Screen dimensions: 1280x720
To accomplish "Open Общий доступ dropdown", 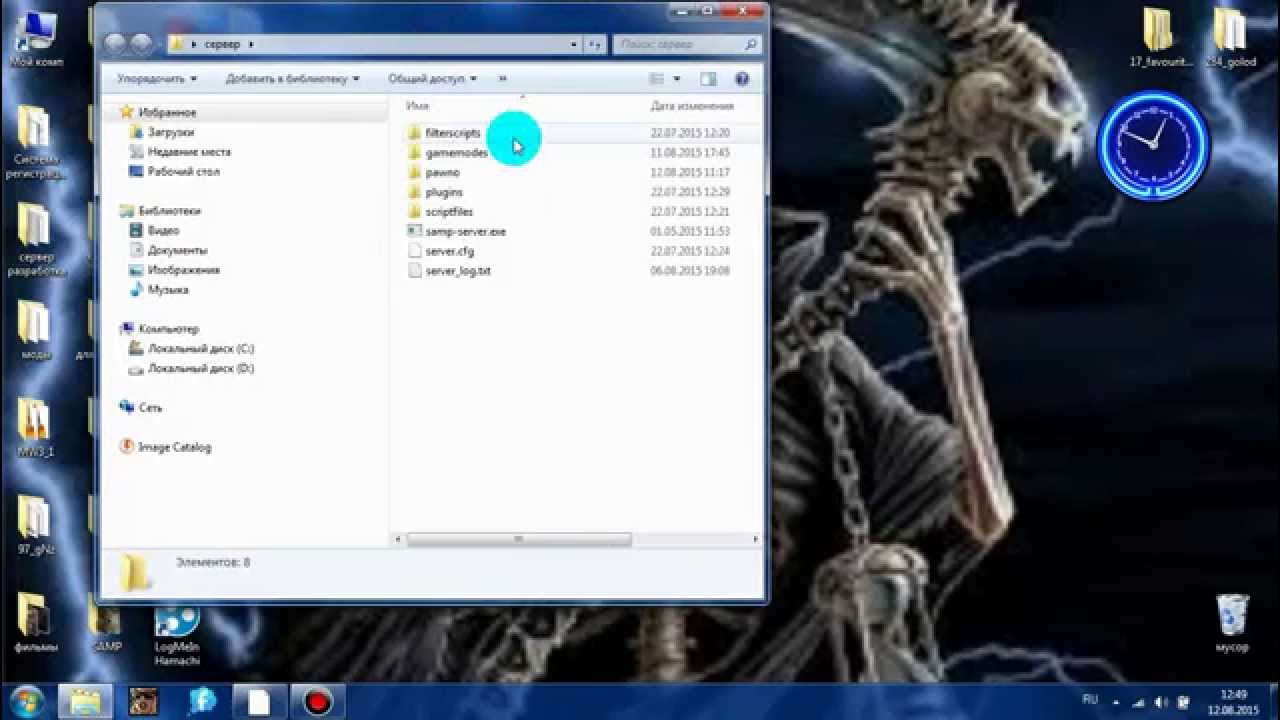I will click(432, 78).
